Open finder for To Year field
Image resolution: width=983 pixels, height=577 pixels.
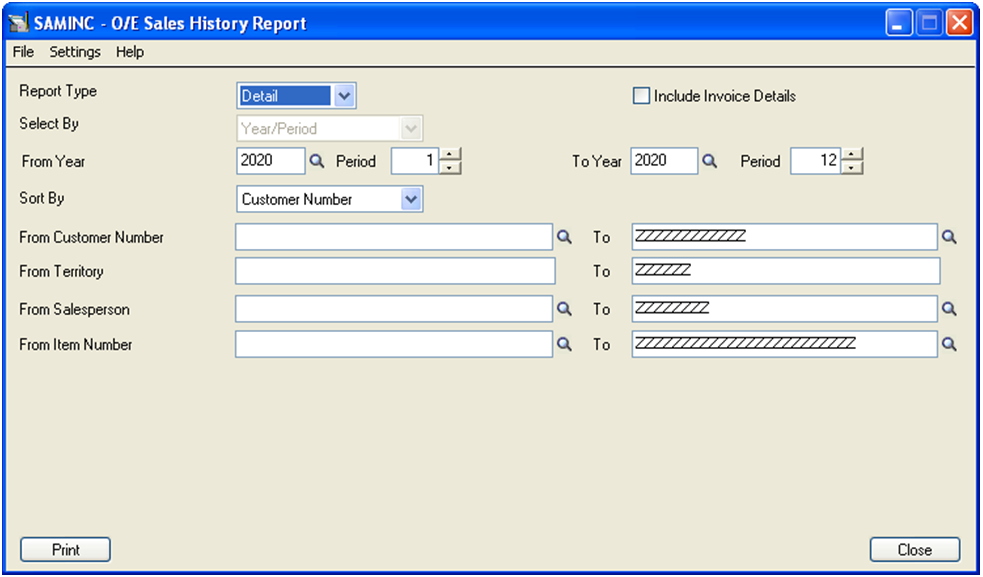[x=710, y=162]
